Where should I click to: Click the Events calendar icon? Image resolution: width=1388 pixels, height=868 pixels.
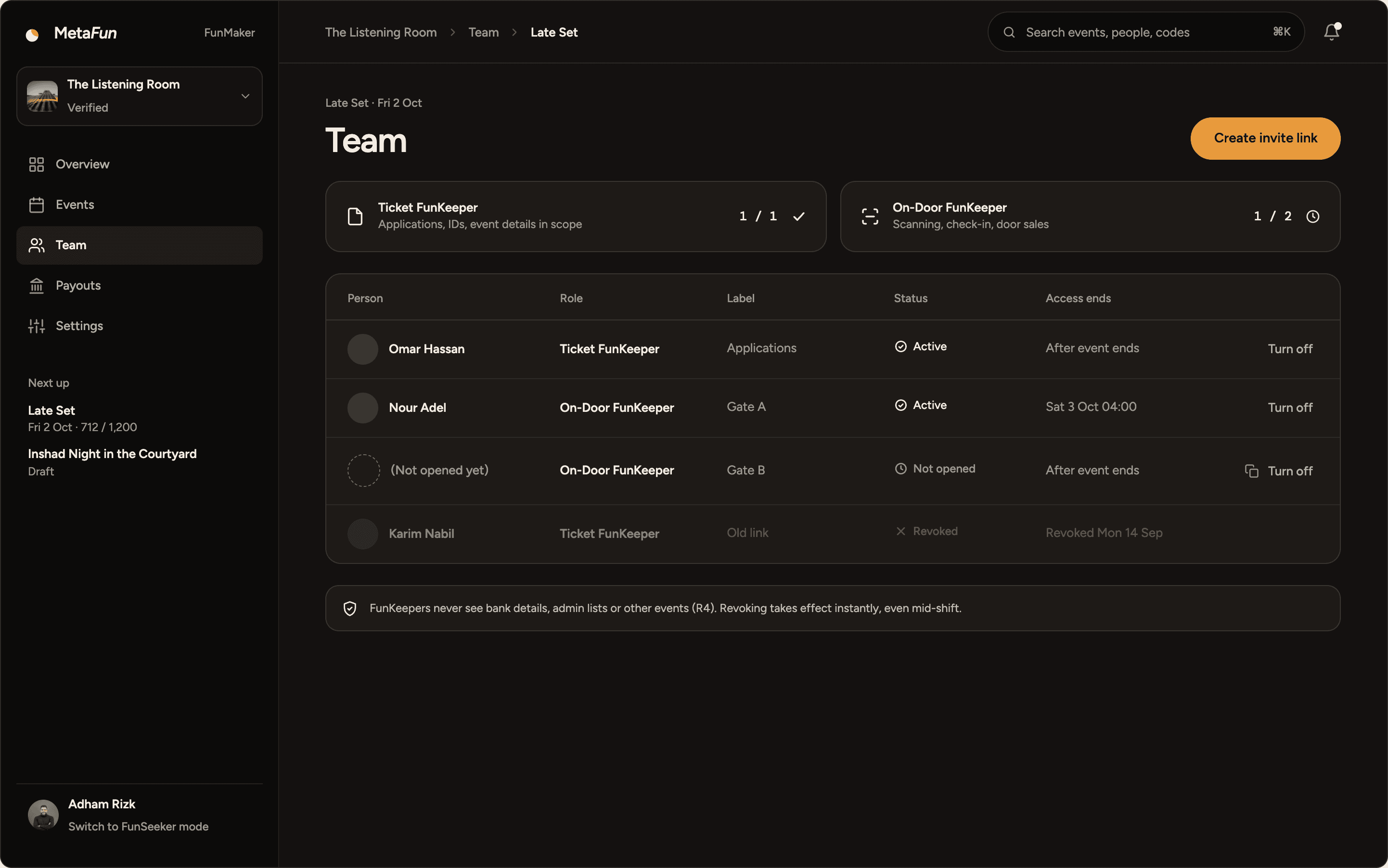pos(36,205)
